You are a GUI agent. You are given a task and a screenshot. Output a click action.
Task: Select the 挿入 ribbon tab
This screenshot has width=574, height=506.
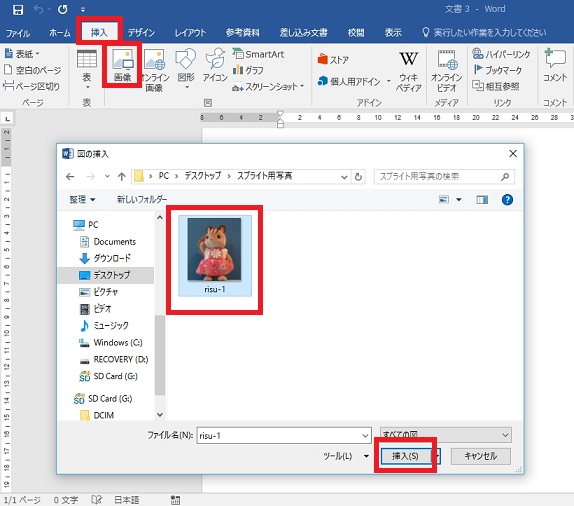click(99, 33)
